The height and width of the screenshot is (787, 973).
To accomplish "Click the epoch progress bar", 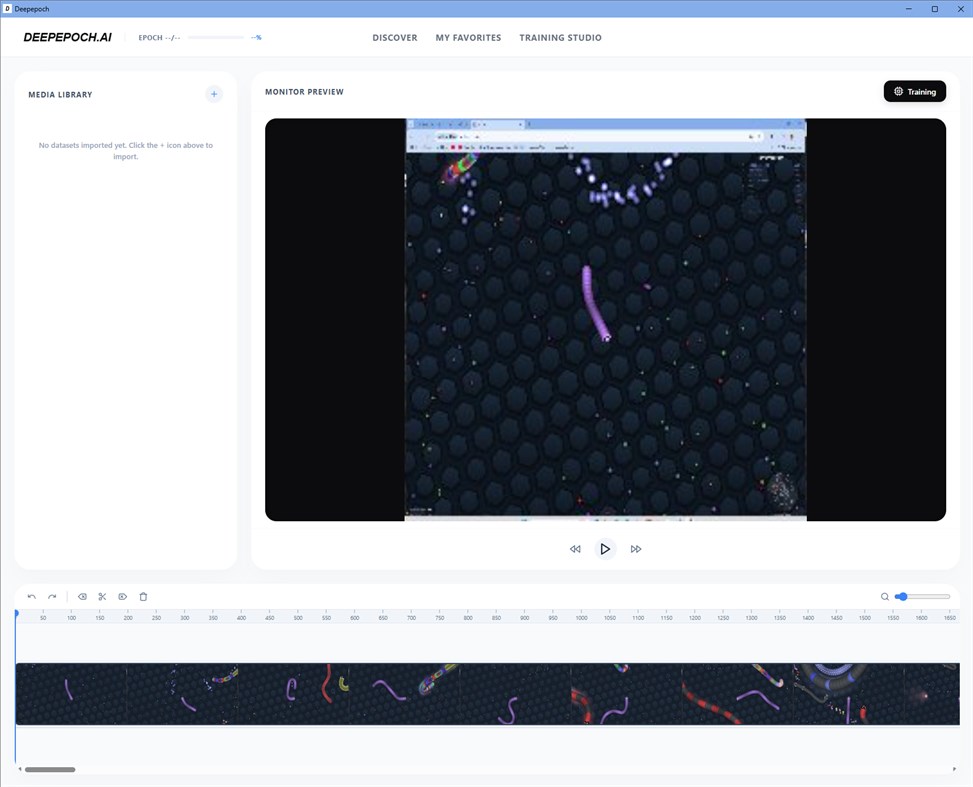I will pyautogui.click(x=216, y=37).
